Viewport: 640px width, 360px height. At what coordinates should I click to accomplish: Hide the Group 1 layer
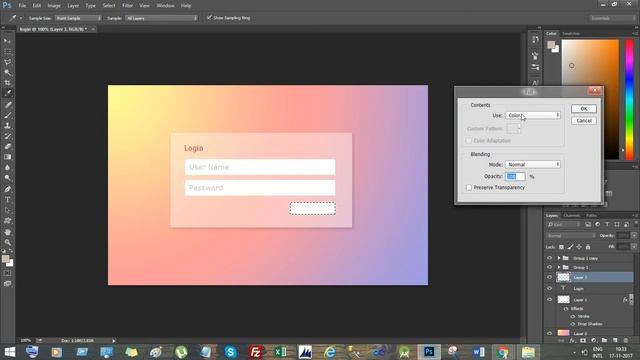549,267
